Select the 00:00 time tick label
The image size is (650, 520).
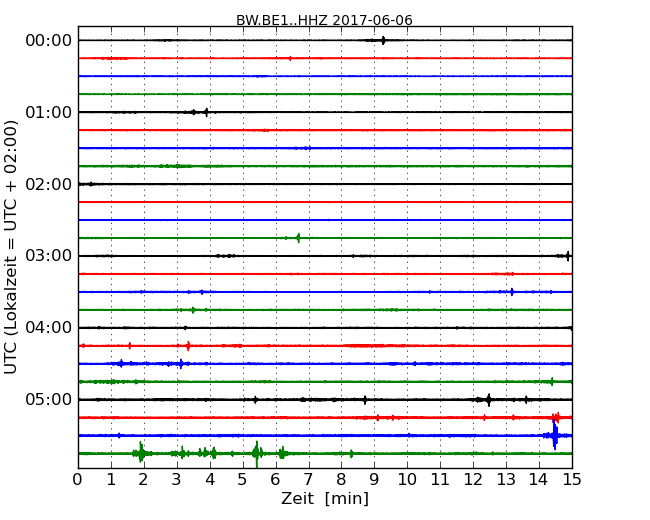49,41
